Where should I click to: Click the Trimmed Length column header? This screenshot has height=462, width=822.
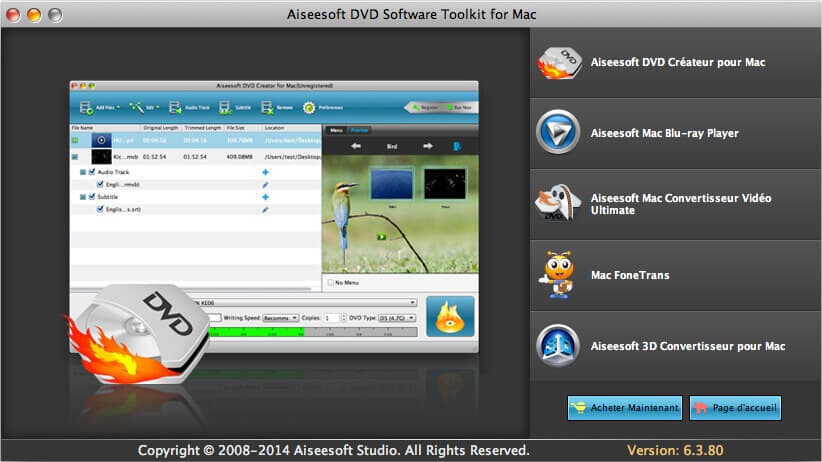tap(202, 128)
